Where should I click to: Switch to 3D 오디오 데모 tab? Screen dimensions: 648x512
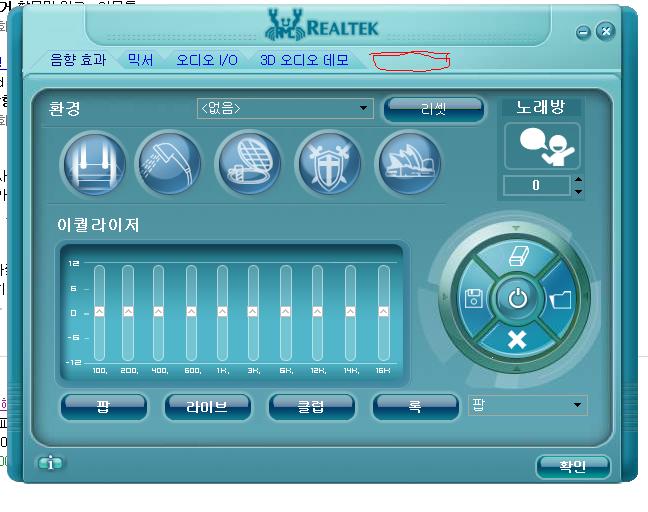304,60
